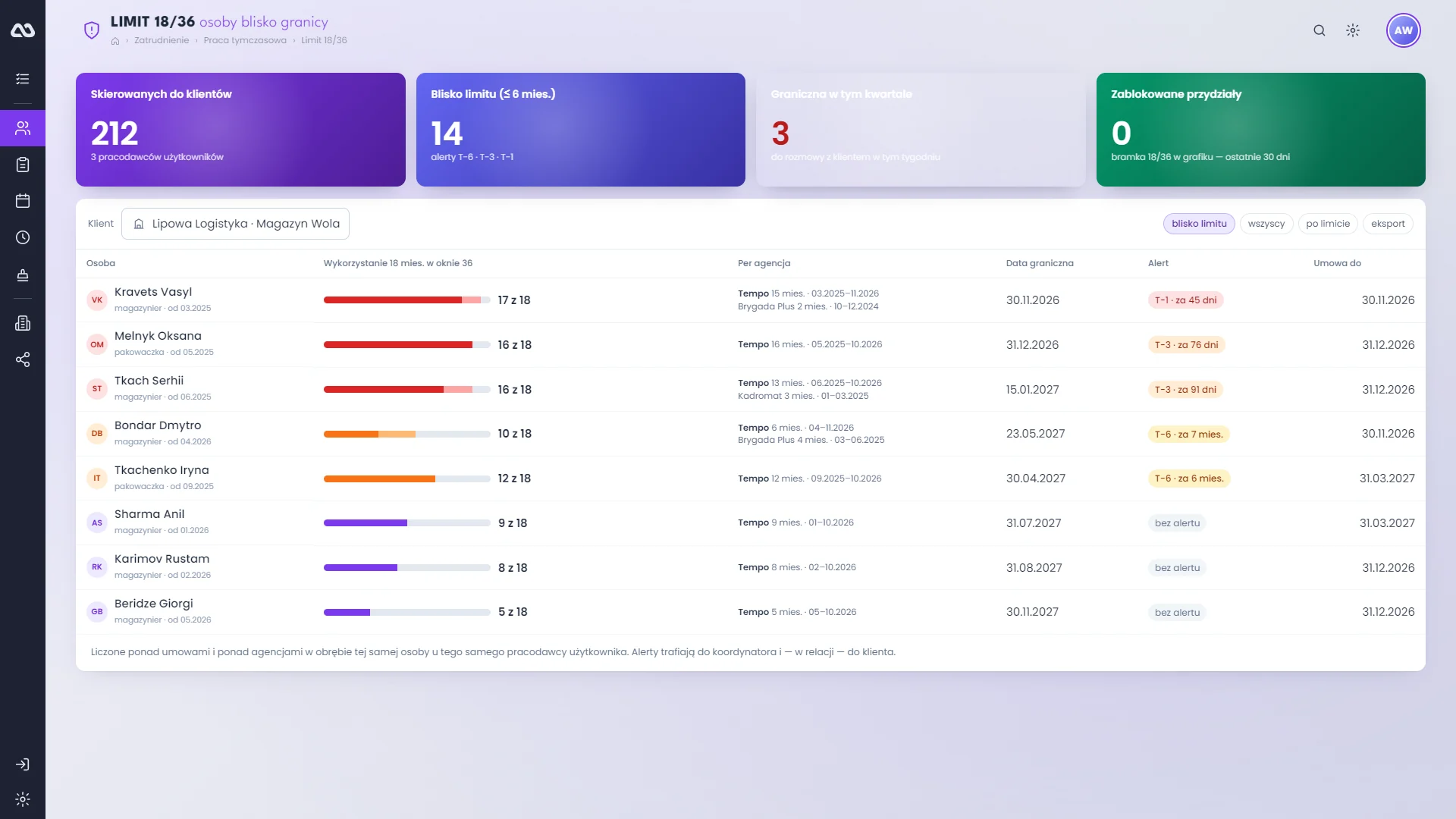
Task: Open the 'Graniczna w tym kwartale' card
Action: click(x=921, y=130)
